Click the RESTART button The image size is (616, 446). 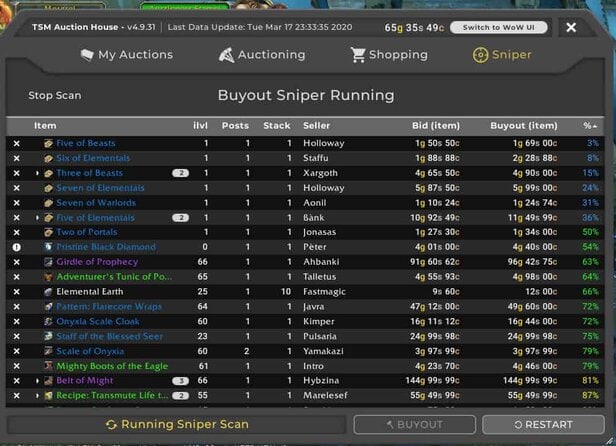(543, 425)
